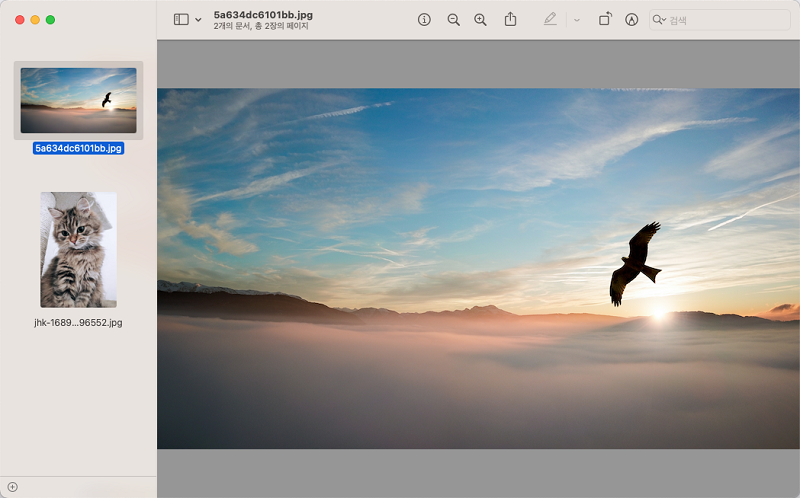Click the green full-screen window button

click(x=51, y=20)
